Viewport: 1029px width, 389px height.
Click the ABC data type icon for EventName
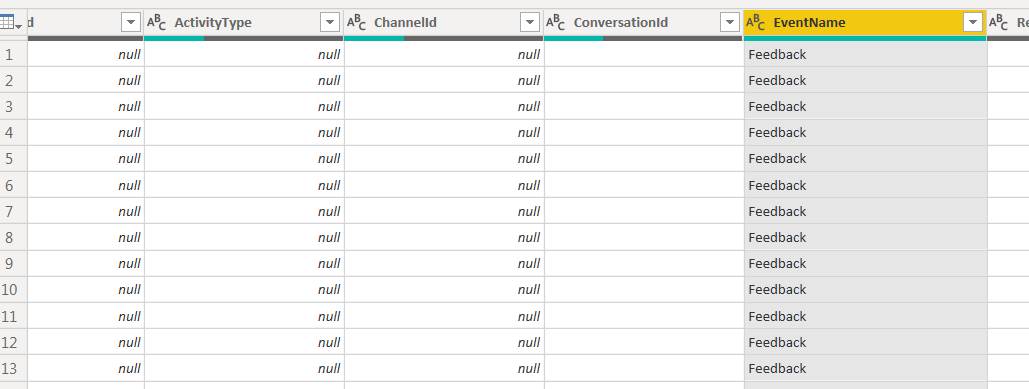point(756,23)
